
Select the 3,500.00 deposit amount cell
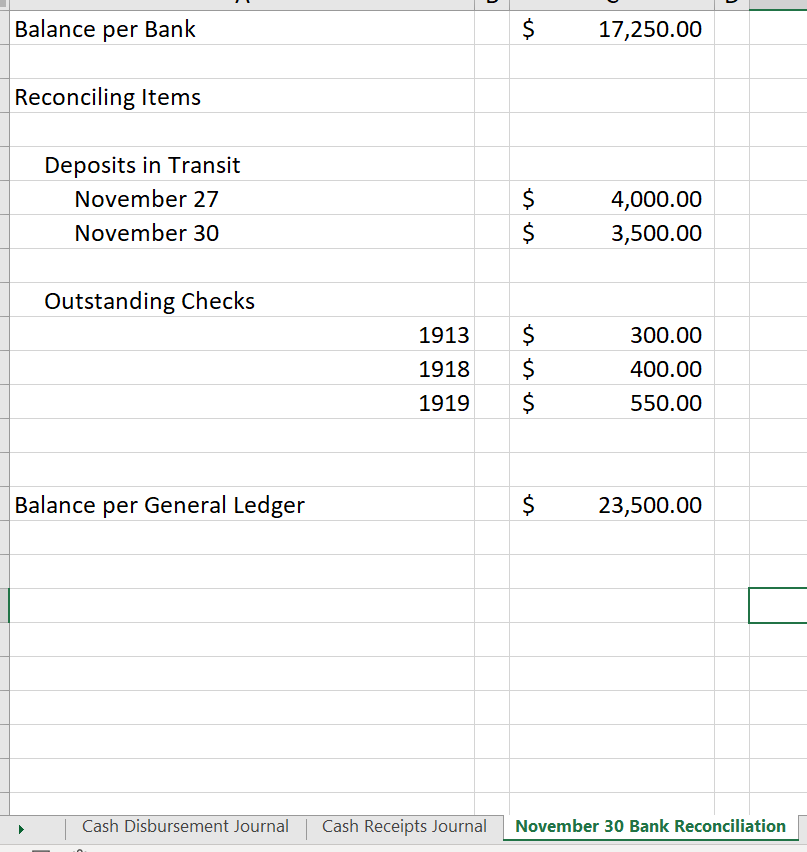click(x=612, y=232)
